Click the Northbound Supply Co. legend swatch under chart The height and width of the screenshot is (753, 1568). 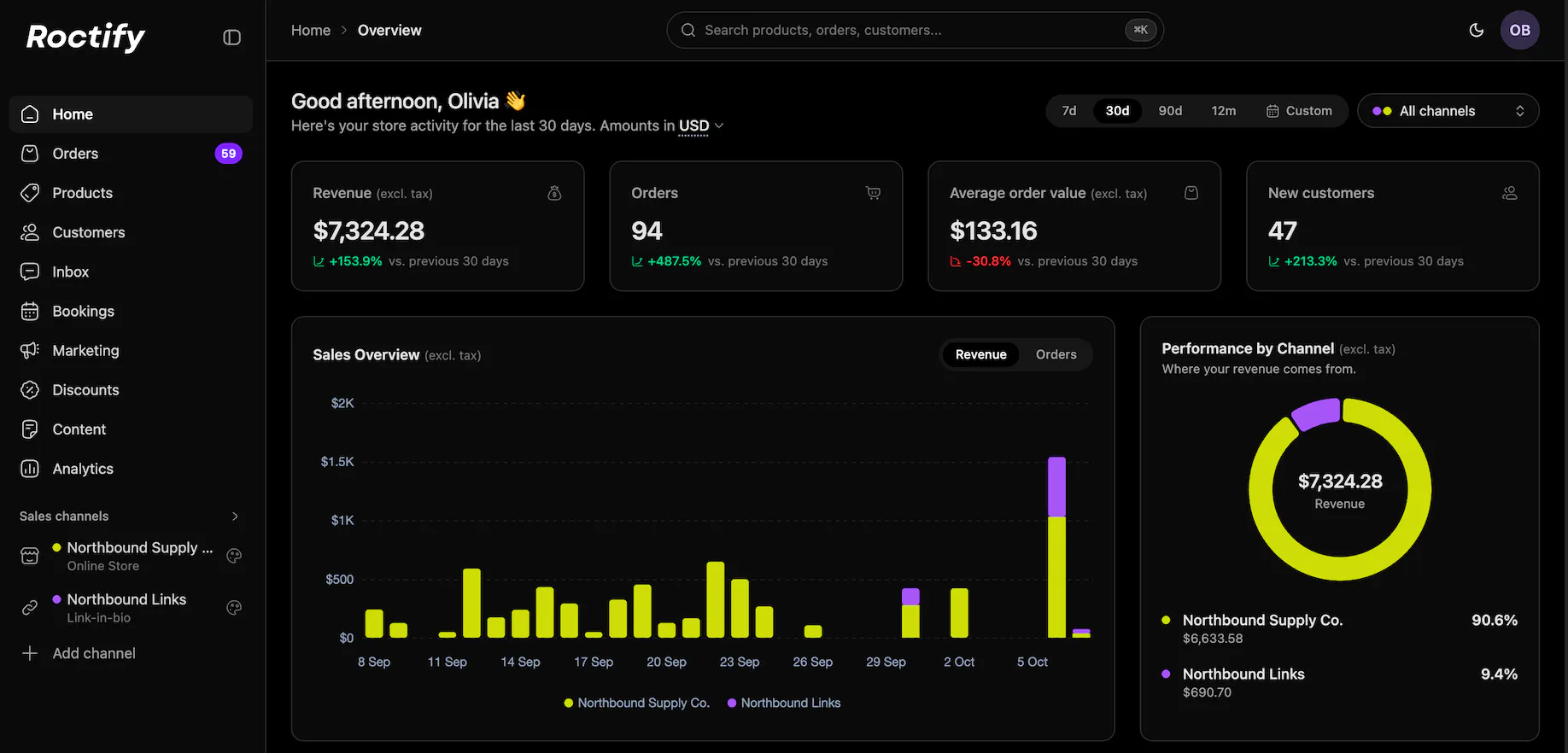tap(569, 703)
